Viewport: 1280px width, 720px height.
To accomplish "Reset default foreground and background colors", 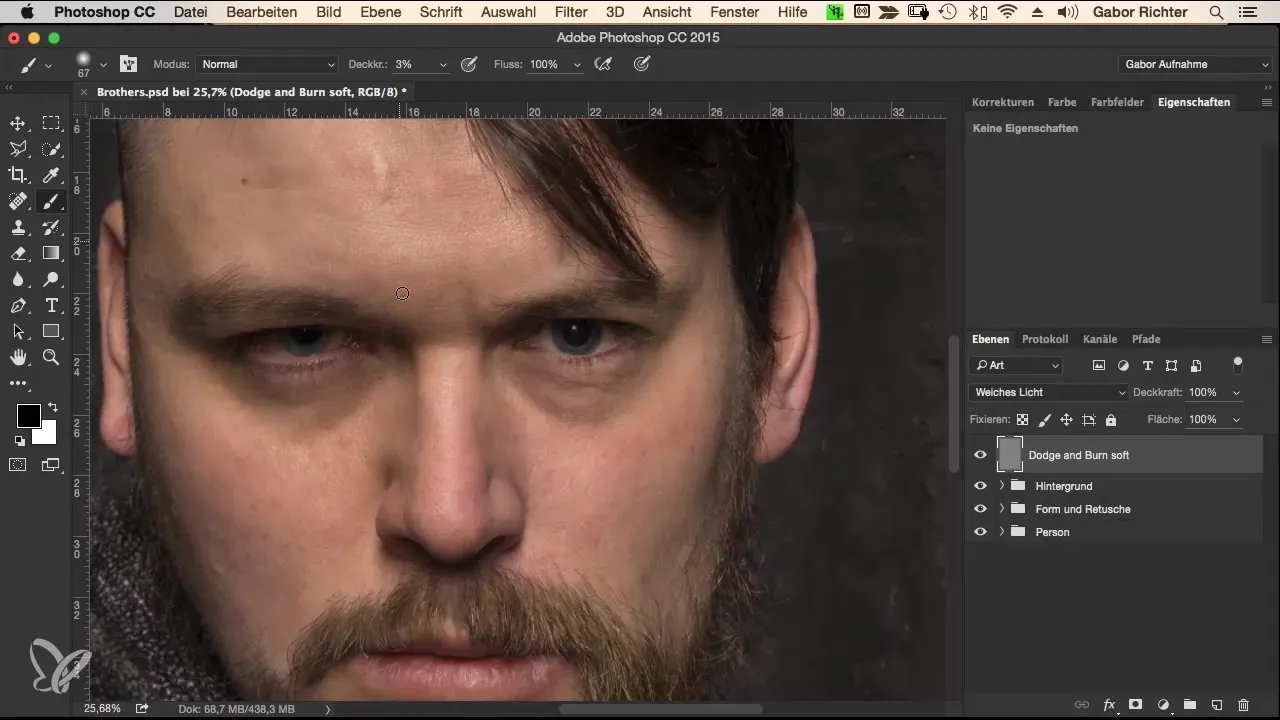I will point(18,441).
